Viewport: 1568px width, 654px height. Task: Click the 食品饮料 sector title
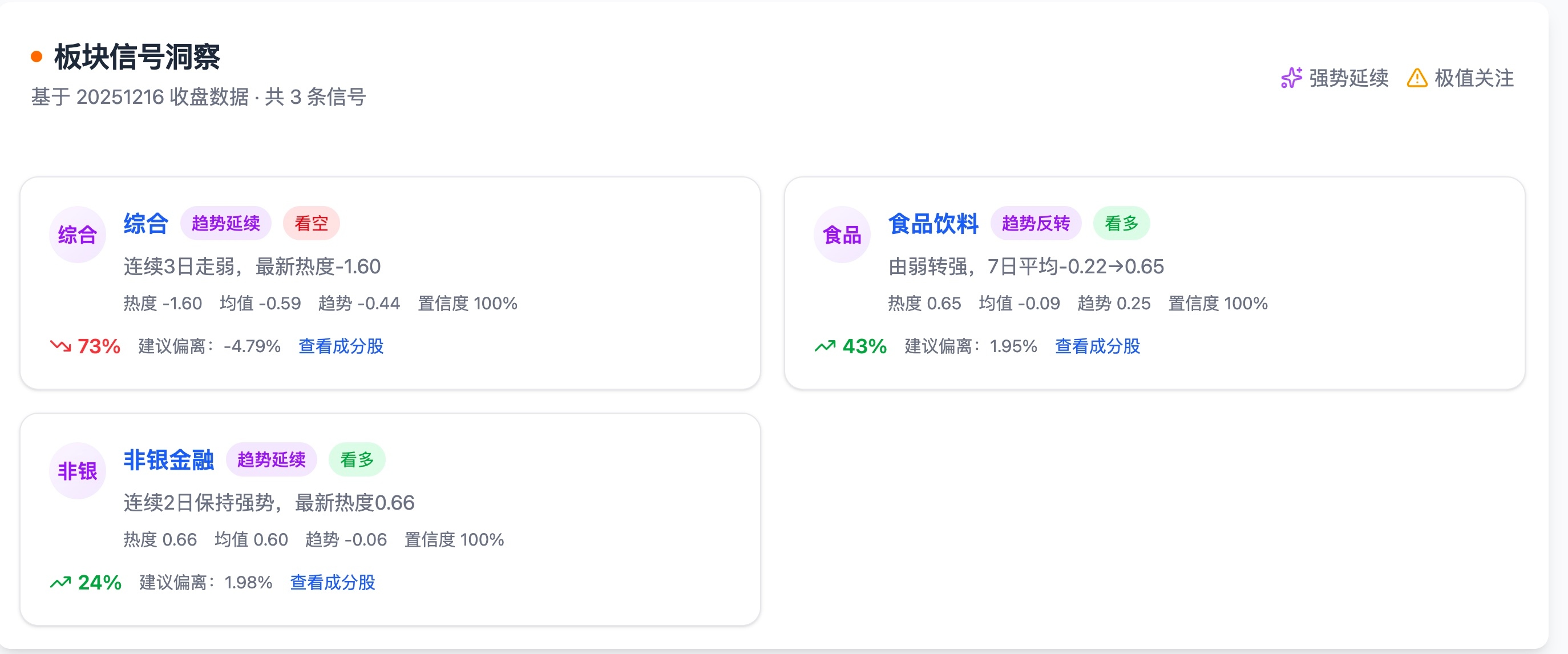[x=933, y=224]
